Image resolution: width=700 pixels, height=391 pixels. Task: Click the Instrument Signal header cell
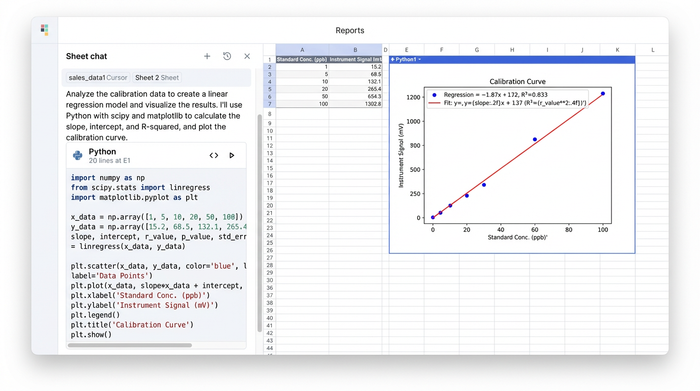tap(355, 59)
